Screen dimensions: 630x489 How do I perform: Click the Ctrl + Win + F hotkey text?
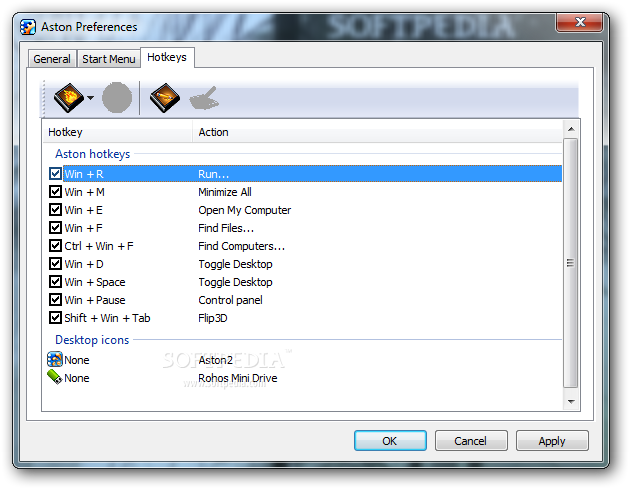pyautogui.click(x=99, y=246)
